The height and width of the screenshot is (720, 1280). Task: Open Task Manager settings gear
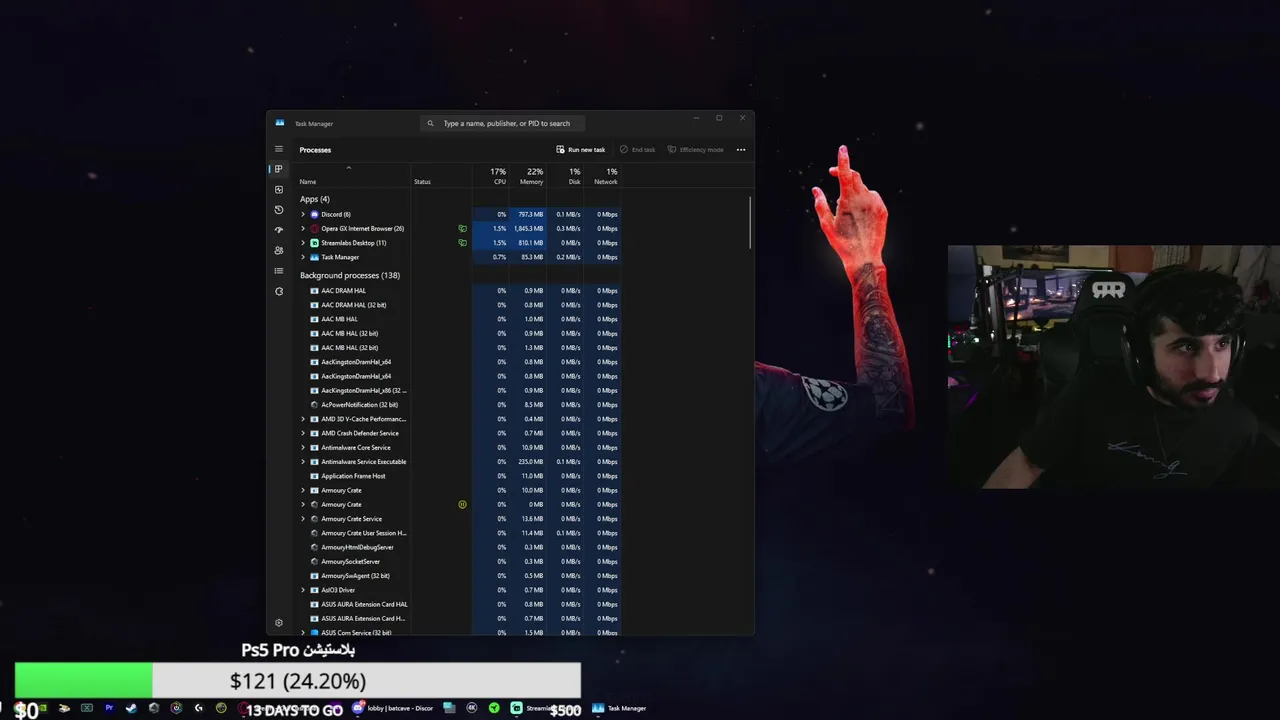point(279,623)
